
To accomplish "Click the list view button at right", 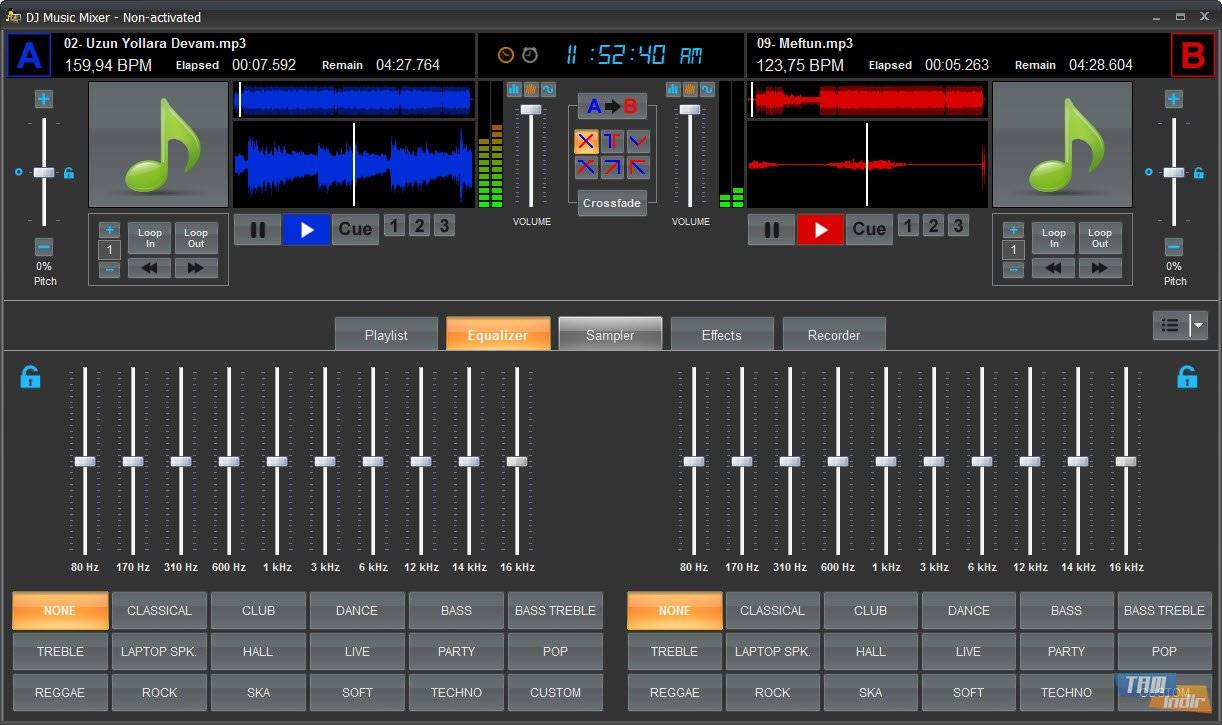I will (1170, 326).
